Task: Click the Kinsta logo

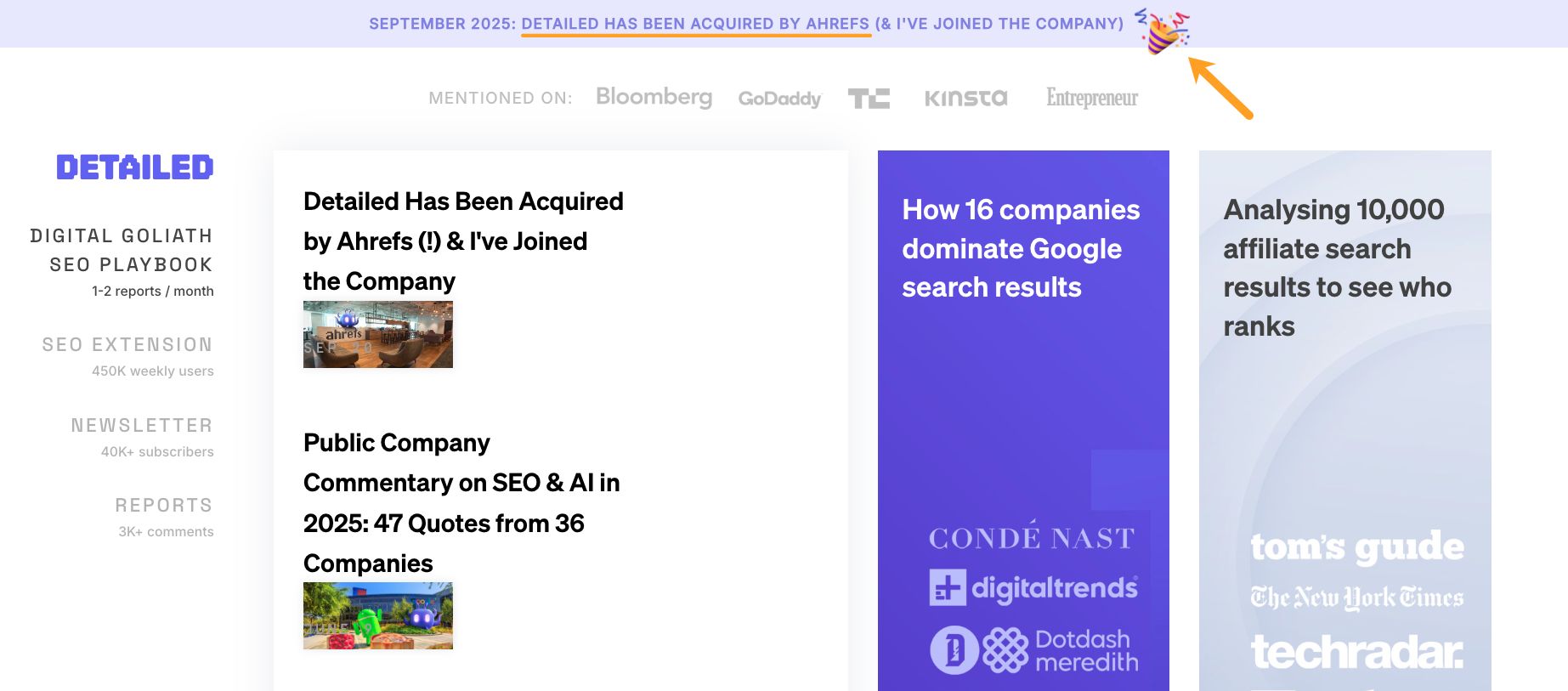Action: click(965, 99)
